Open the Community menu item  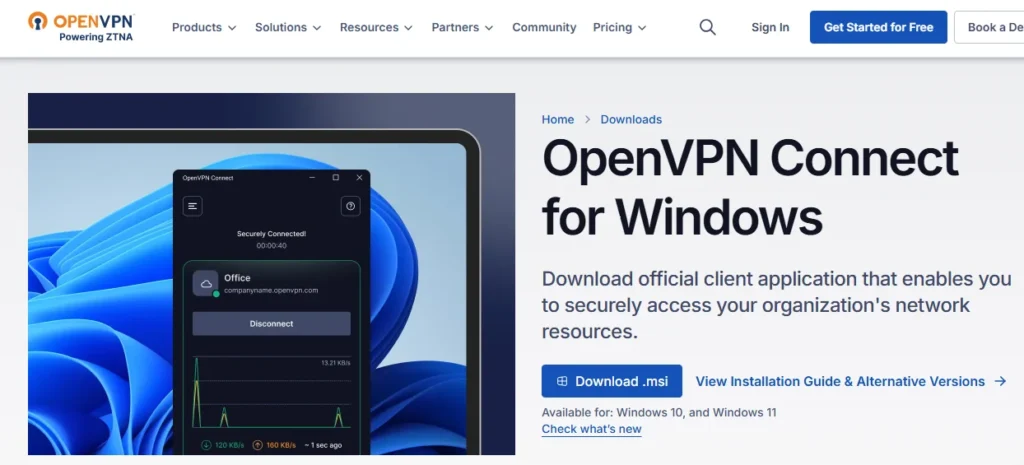[x=544, y=27]
